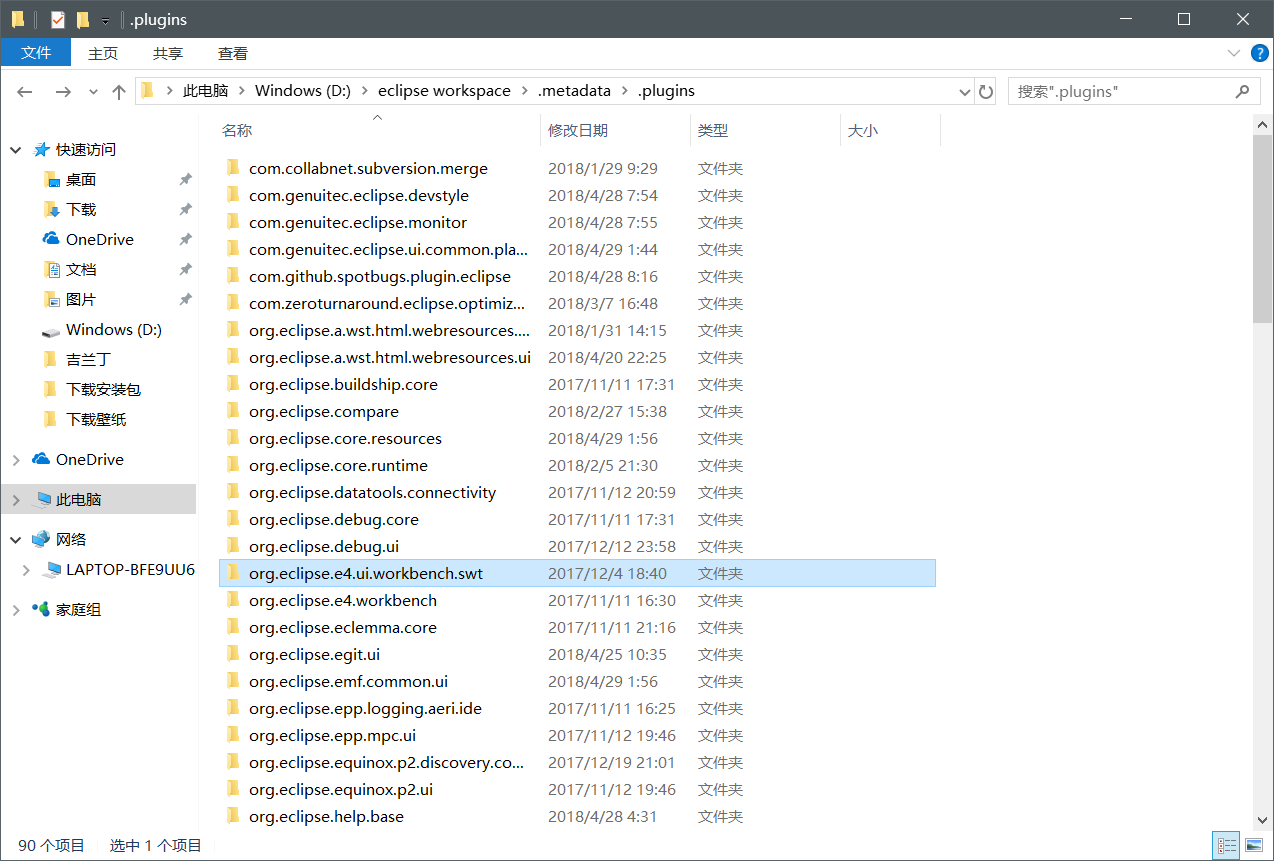Go back with the back arrow
This screenshot has width=1274, height=861.
[26, 91]
